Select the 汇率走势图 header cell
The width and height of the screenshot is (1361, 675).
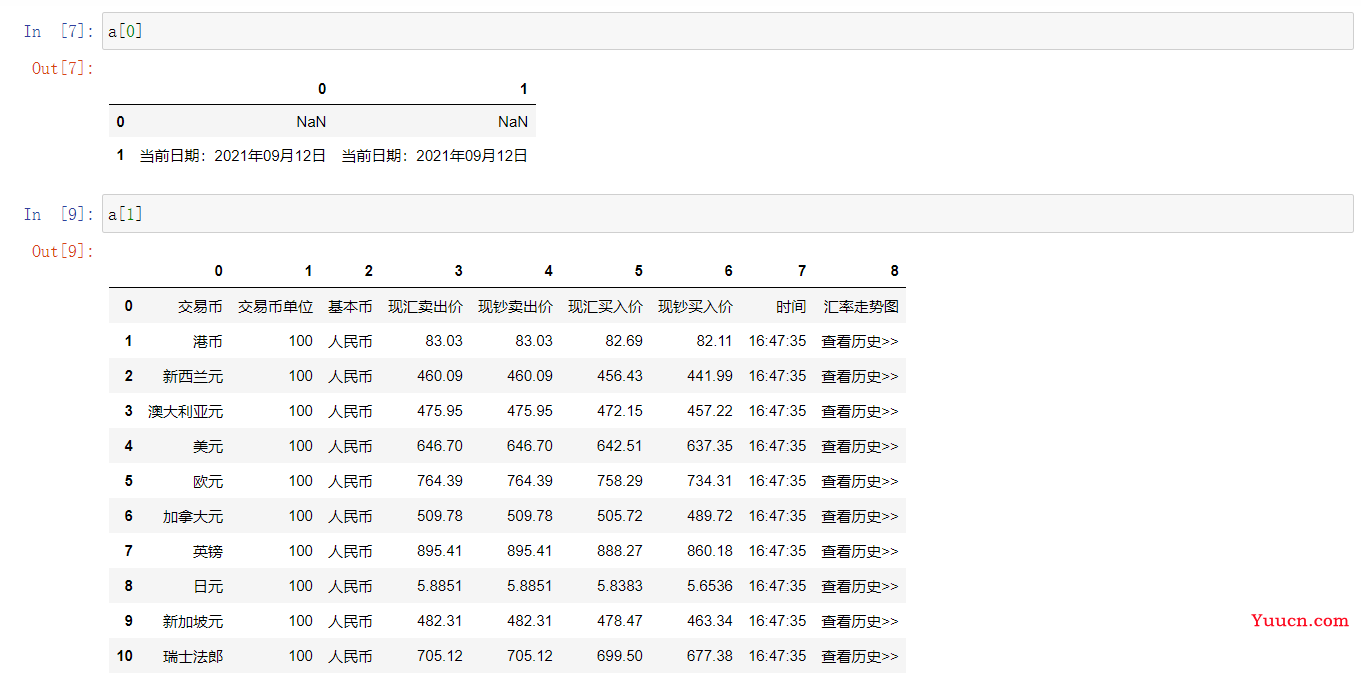tap(861, 306)
